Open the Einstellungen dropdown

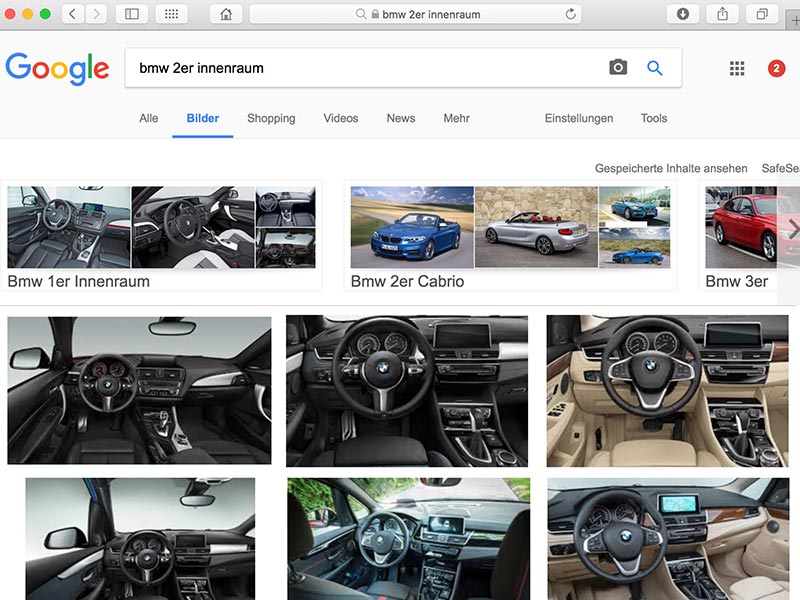tap(579, 118)
